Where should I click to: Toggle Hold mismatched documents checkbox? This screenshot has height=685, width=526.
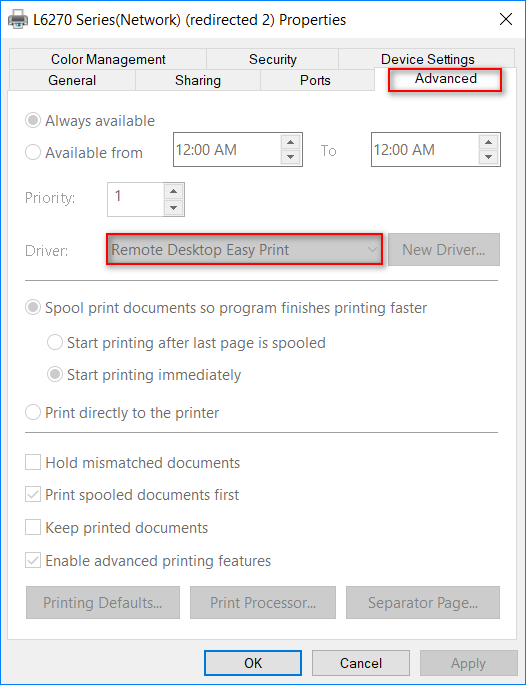(33, 462)
